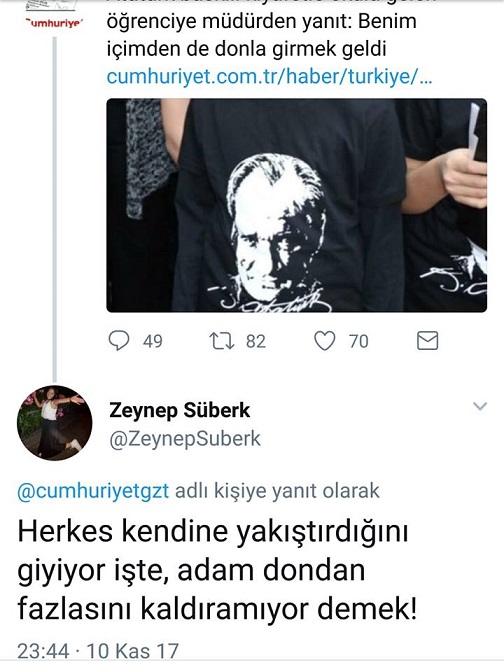Open the @ZeynepSuberk handle
This screenshot has width=504, height=672.
(185, 439)
